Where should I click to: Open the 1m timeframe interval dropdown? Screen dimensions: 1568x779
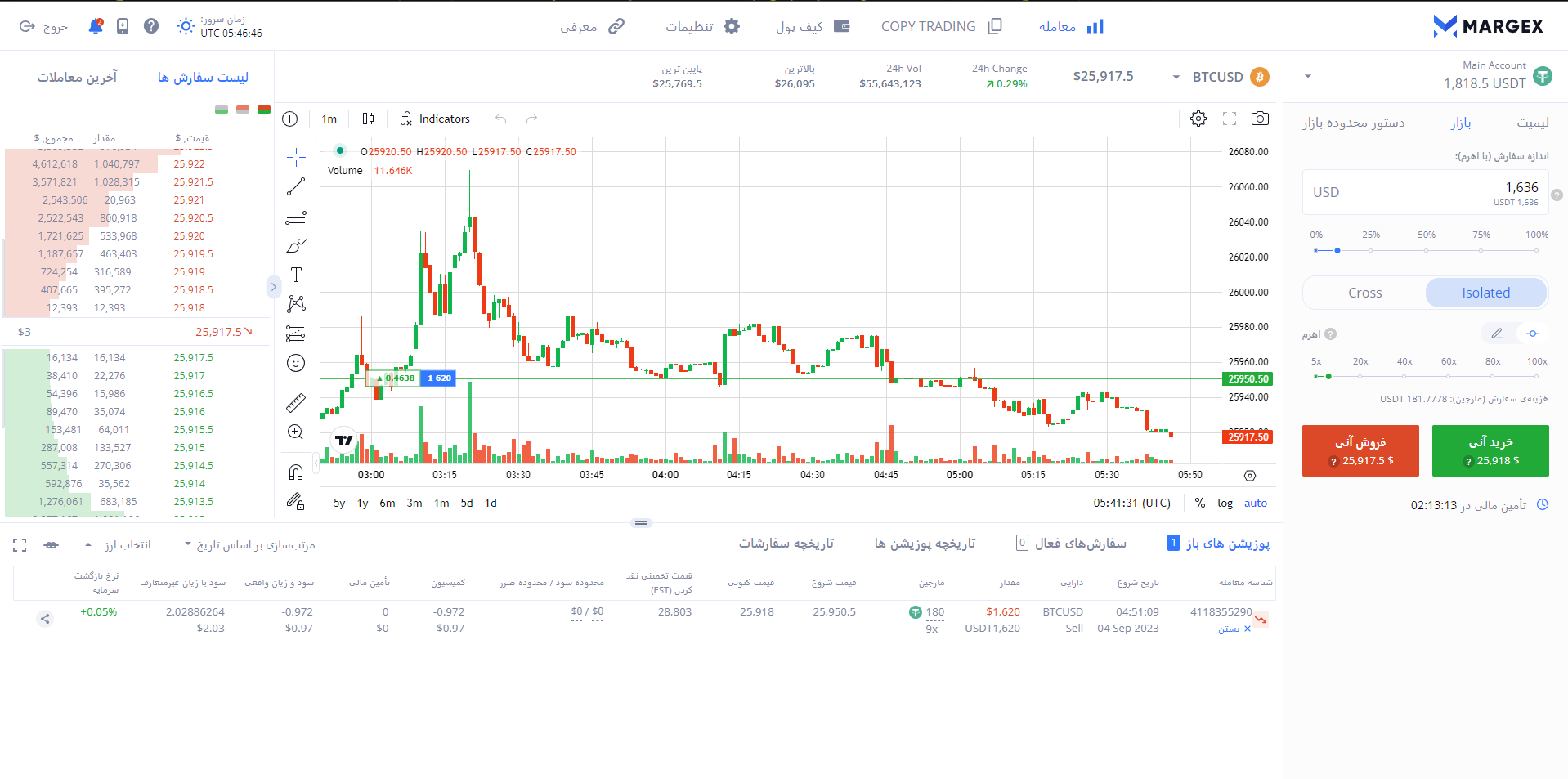329,119
